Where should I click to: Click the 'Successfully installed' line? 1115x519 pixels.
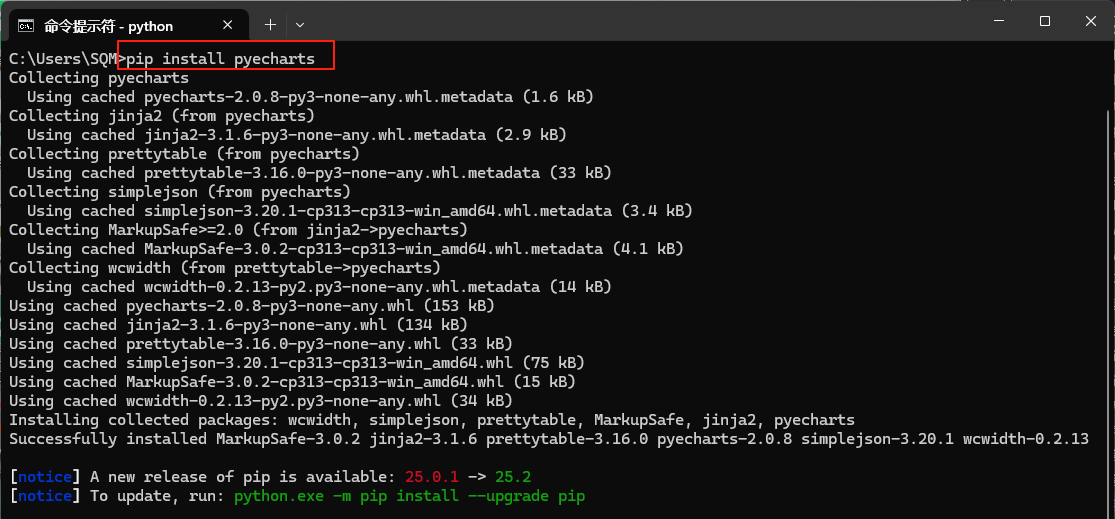[549, 439]
